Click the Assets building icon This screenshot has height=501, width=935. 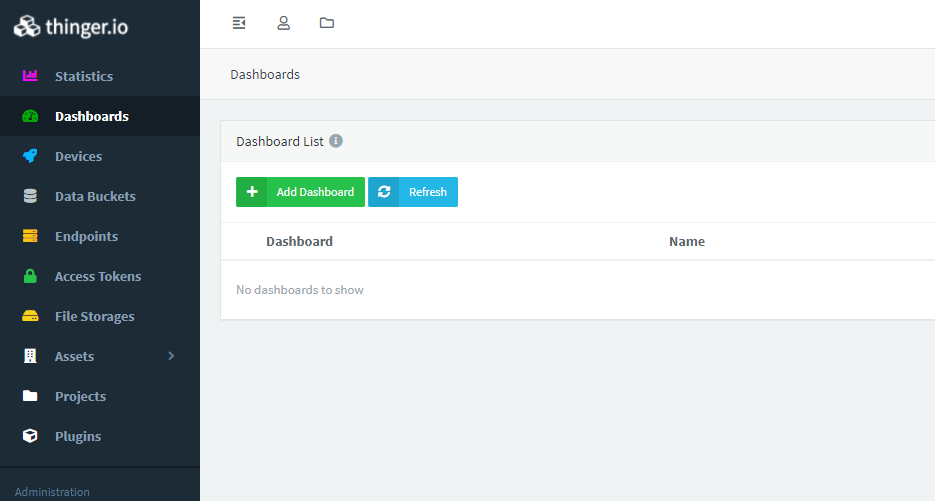[x=30, y=355]
